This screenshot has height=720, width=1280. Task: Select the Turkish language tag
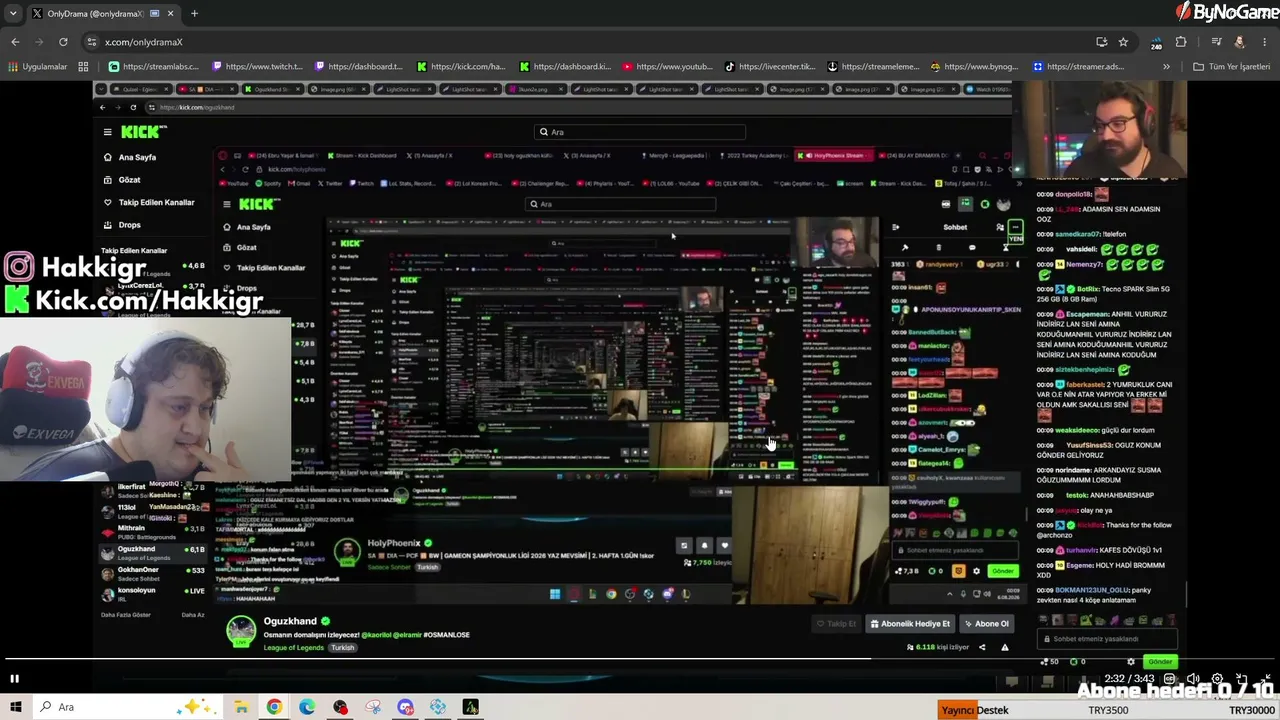pyautogui.click(x=343, y=648)
